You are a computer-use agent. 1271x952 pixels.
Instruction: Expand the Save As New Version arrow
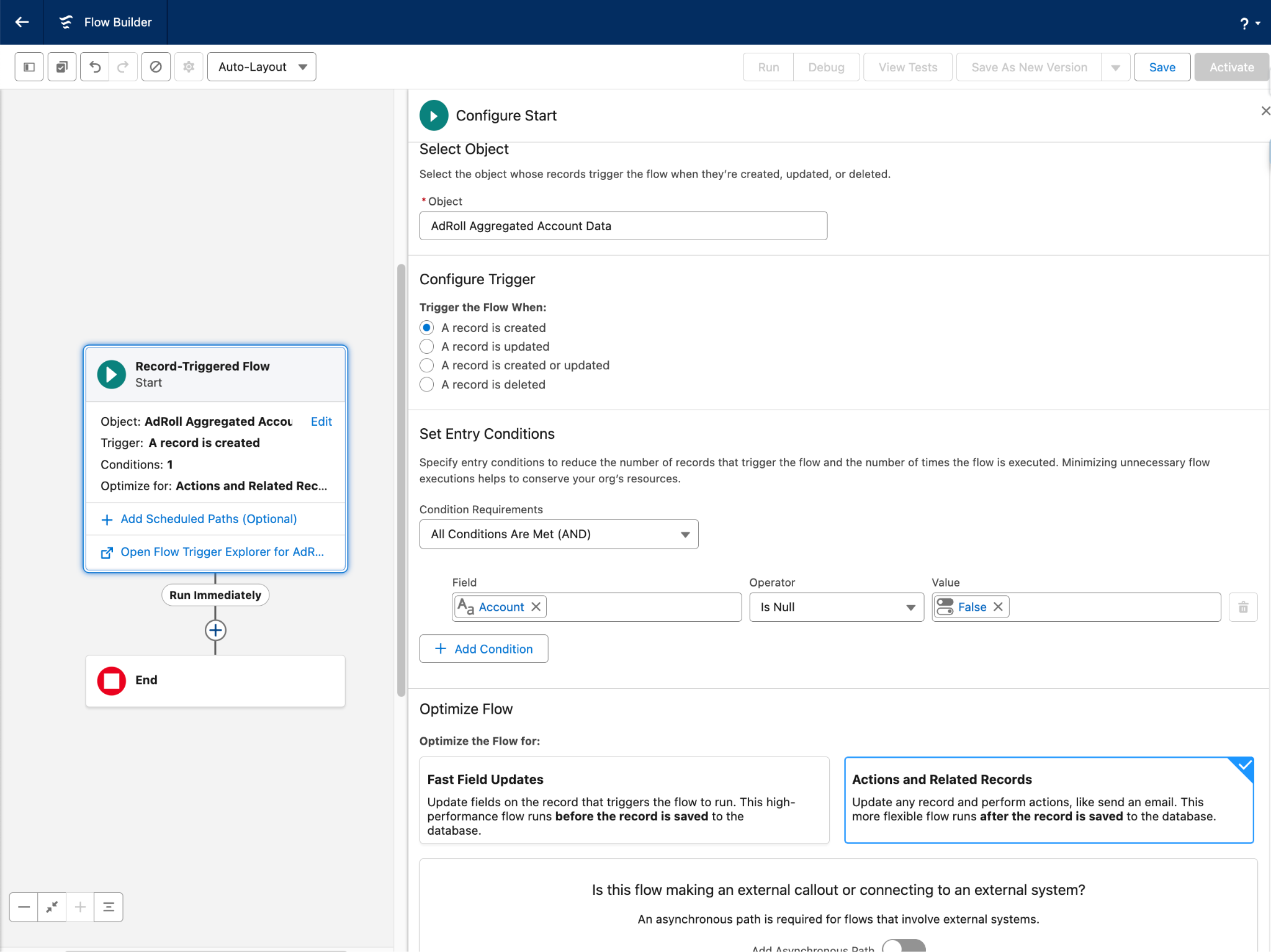click(x=1115, y=67)
